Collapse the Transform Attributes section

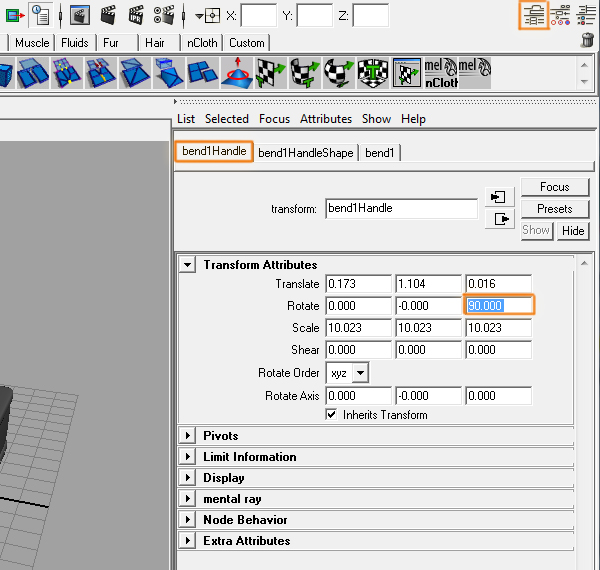(187, 265)
